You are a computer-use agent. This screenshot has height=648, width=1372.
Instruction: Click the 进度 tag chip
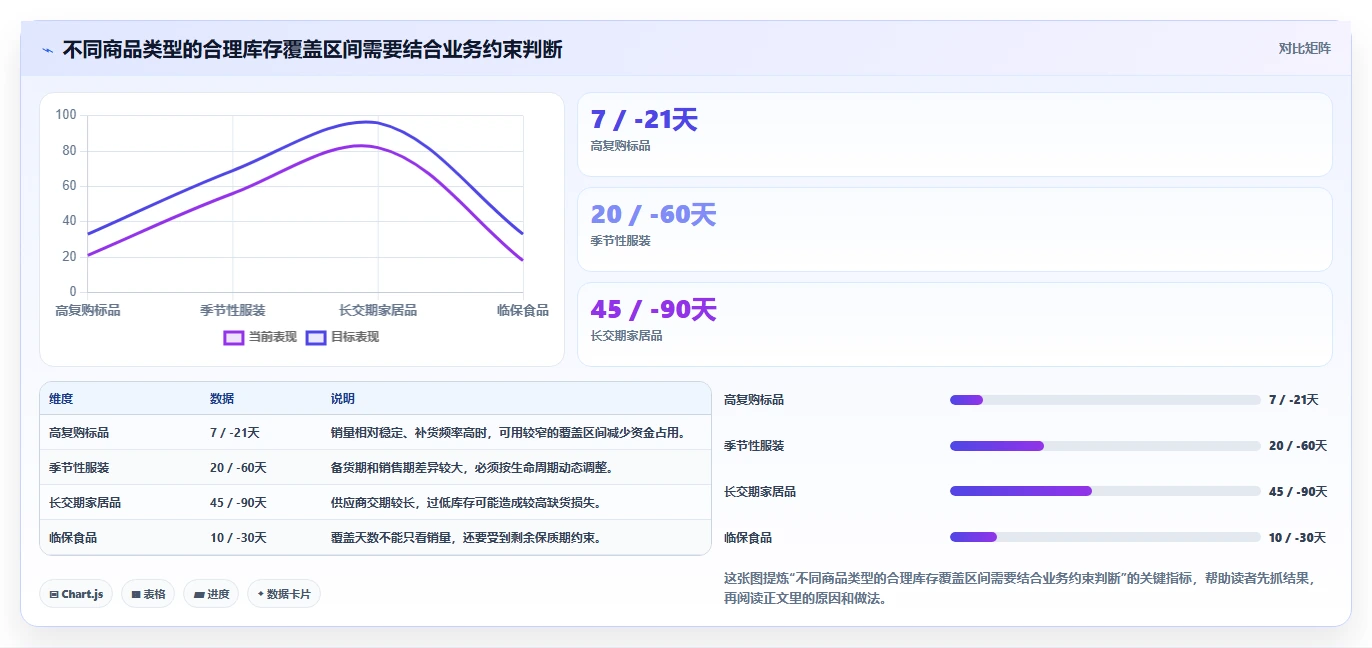click(211, 594)
